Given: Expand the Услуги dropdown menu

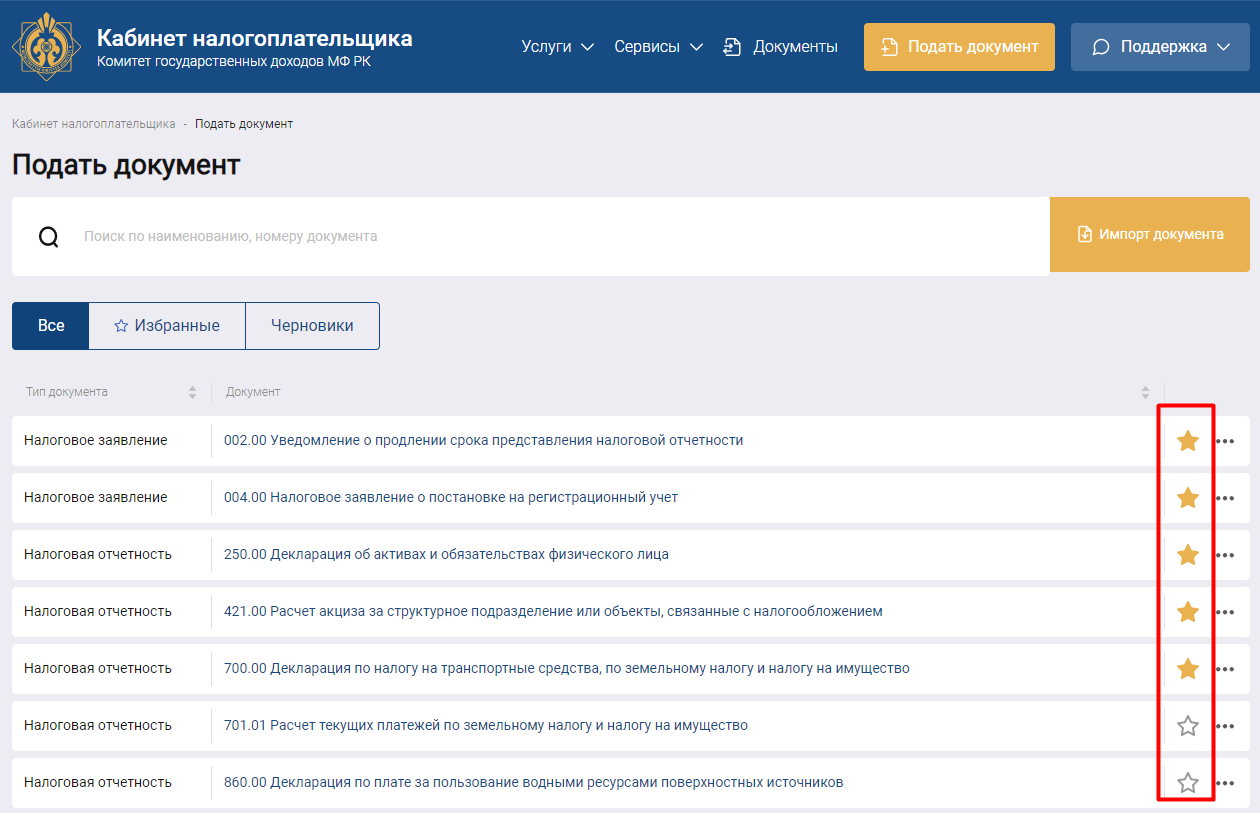Looking at the screenshot, I should (x=557, y=47).
